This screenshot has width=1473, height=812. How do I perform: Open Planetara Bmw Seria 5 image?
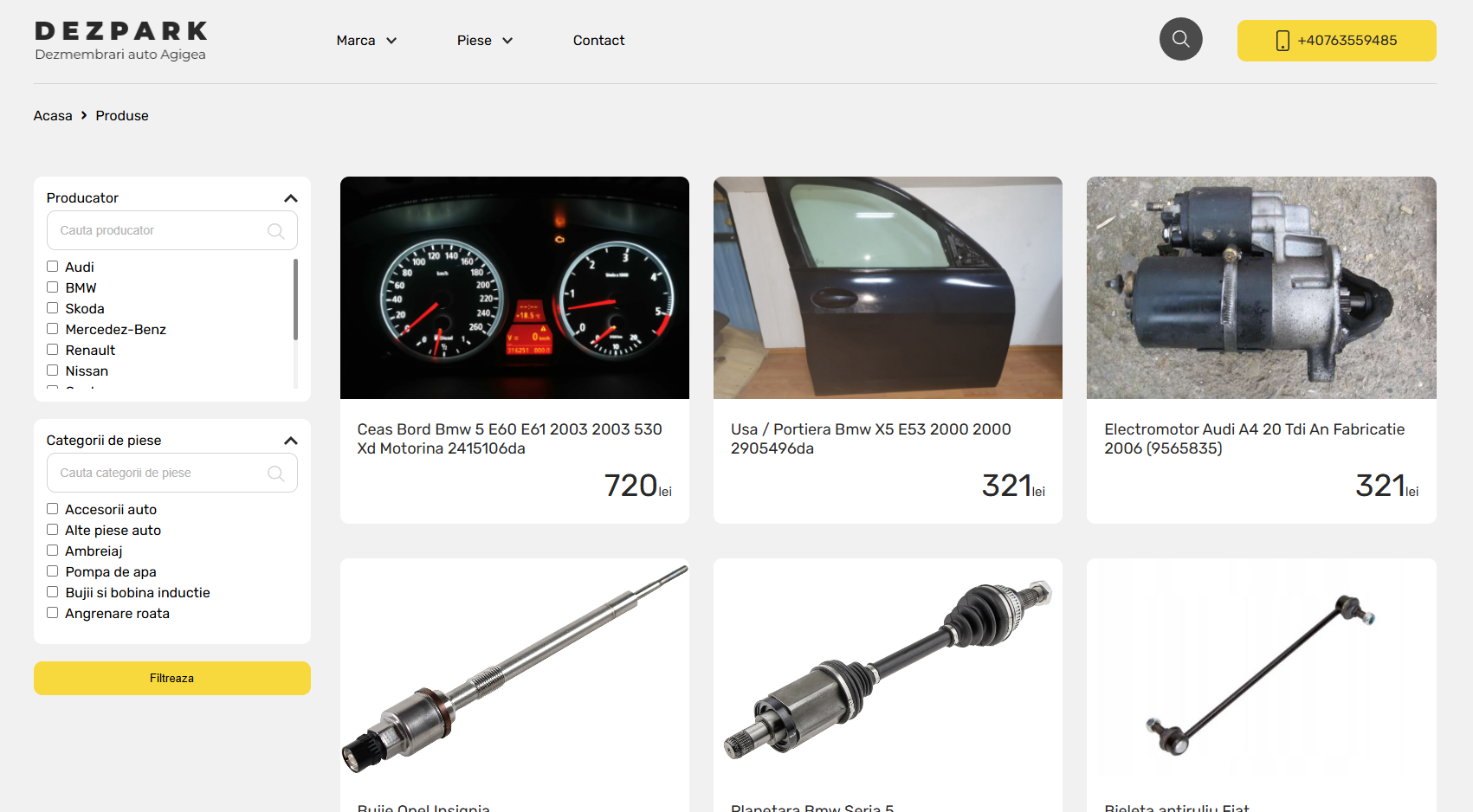(x=888, y=671)
